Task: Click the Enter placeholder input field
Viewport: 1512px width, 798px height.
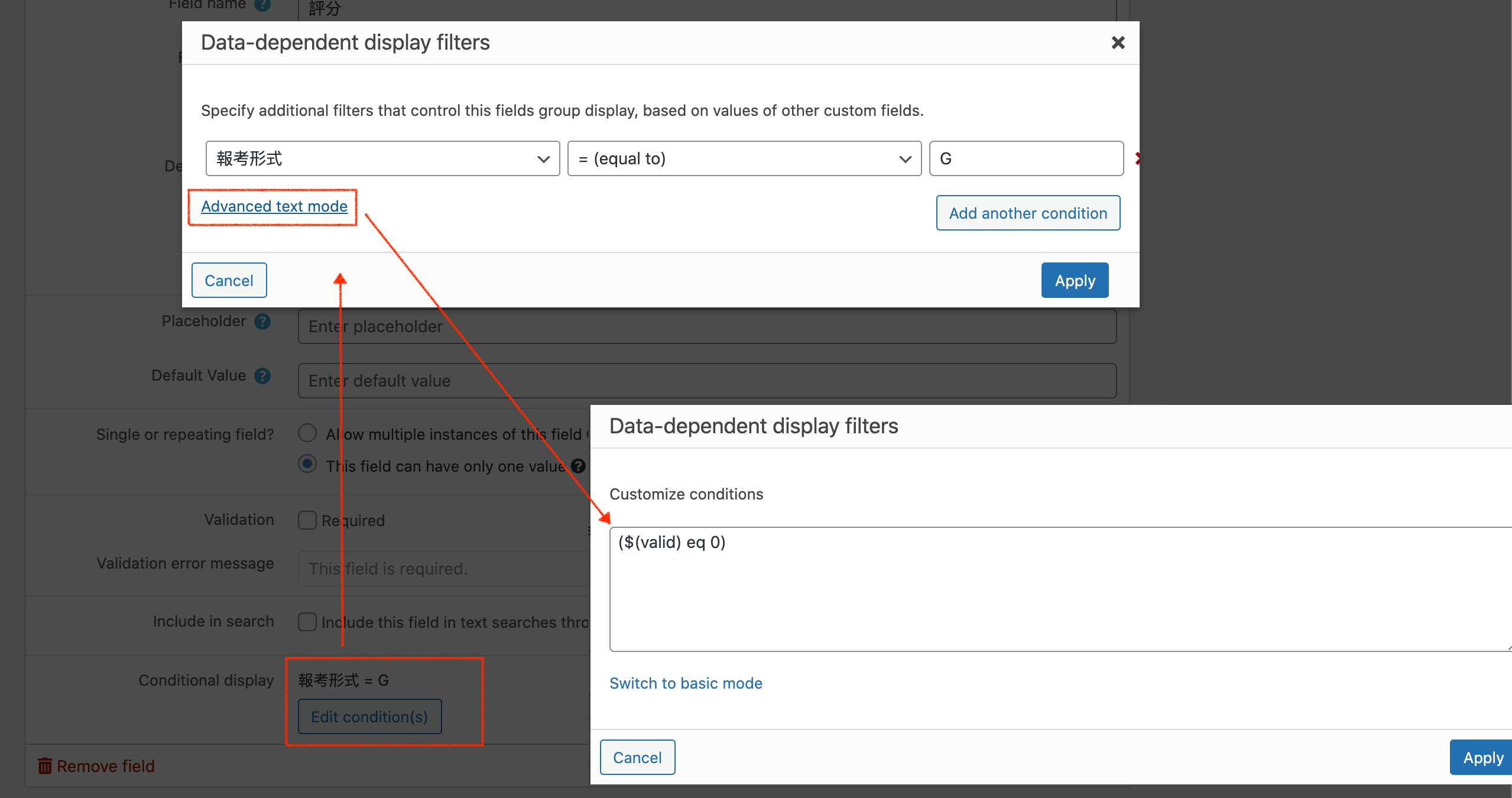Action: coord(707,326)
